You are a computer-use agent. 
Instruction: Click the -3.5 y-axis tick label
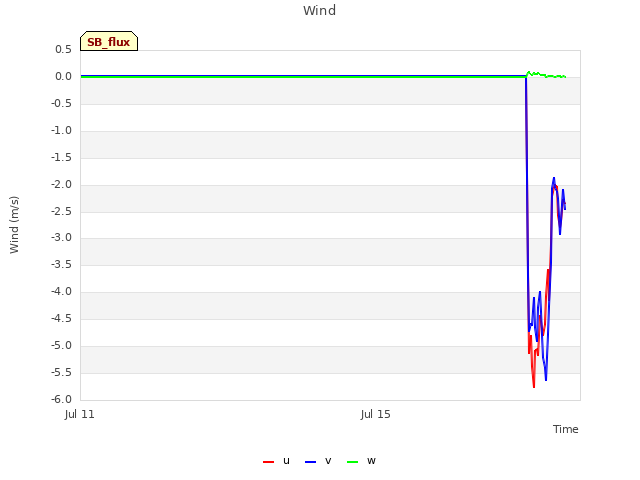pyautogui.click(x=61, y=264)
